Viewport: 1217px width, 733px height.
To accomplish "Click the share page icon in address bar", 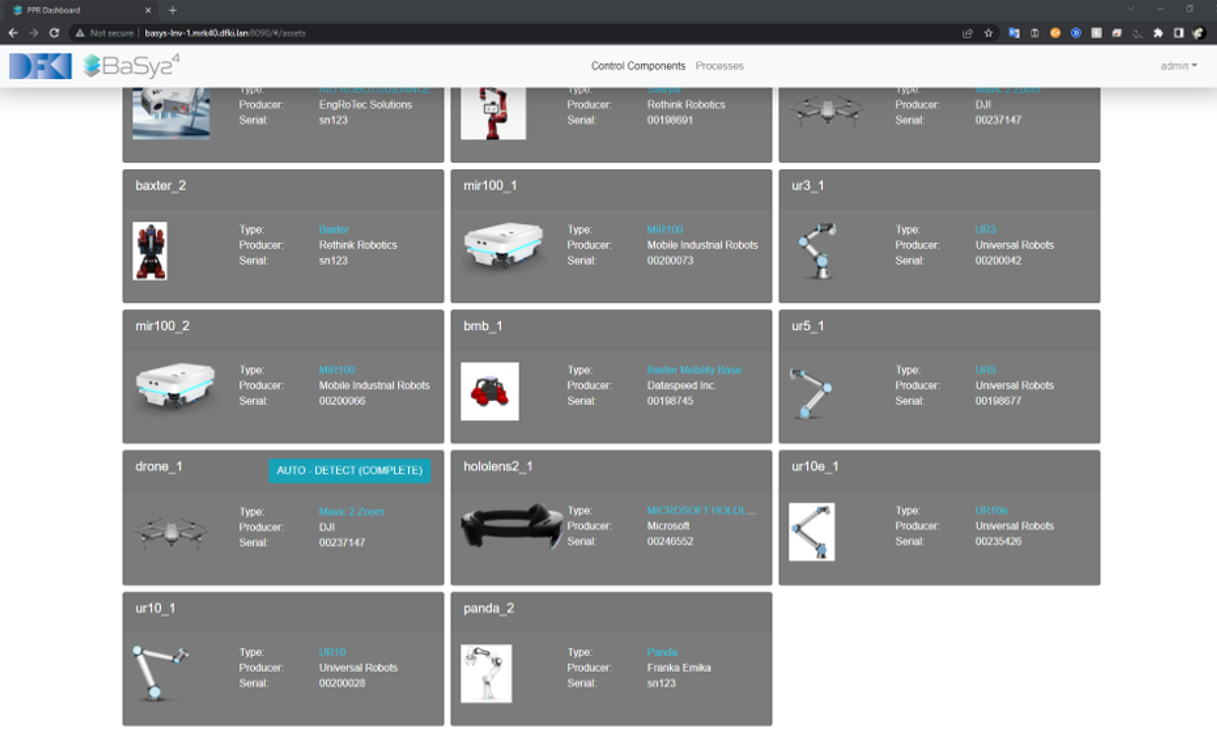I will point(967,33).
